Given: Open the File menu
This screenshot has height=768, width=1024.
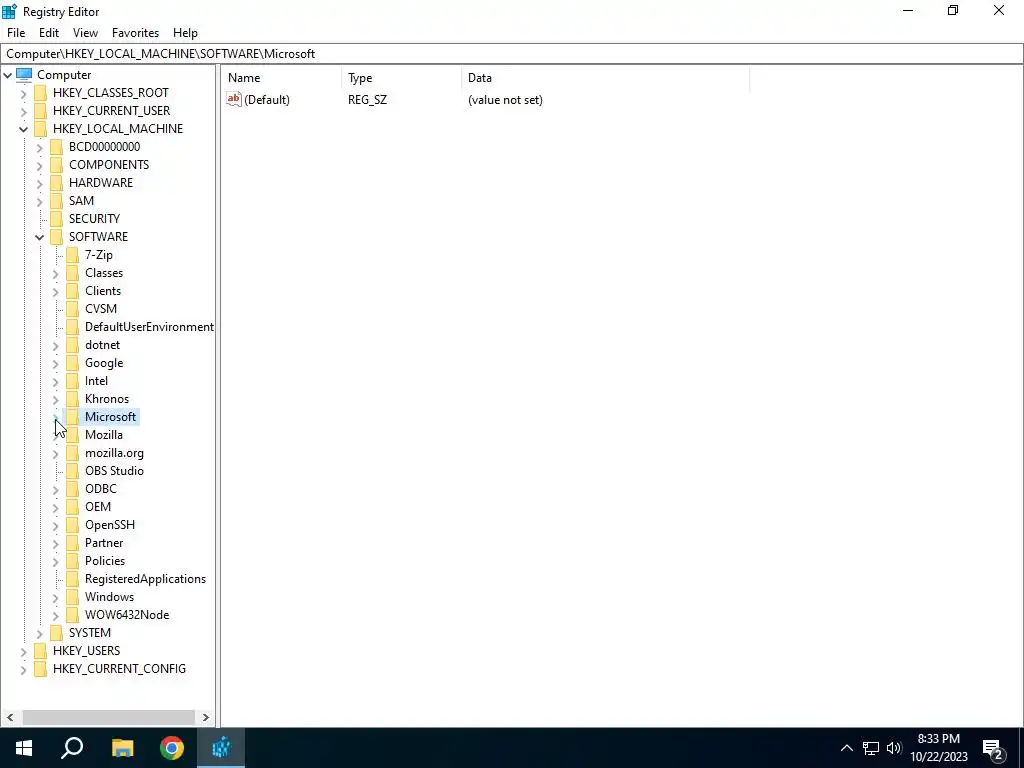Looking at the screenshot, I should point(16,33).
